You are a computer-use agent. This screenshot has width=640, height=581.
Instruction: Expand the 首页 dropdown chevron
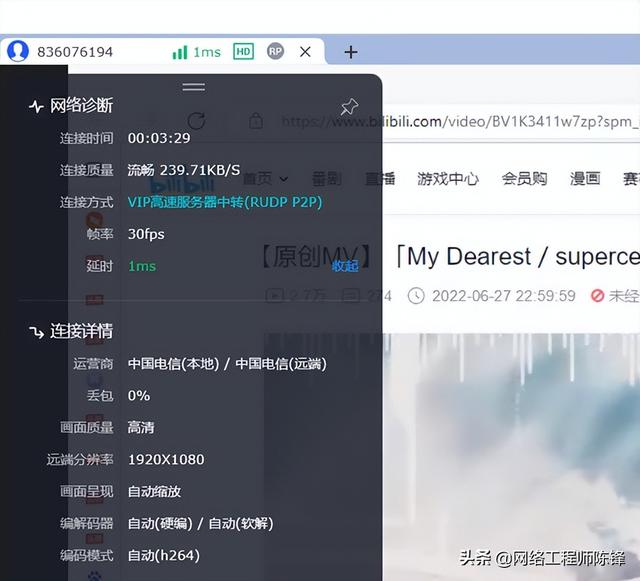pos(284,179)
